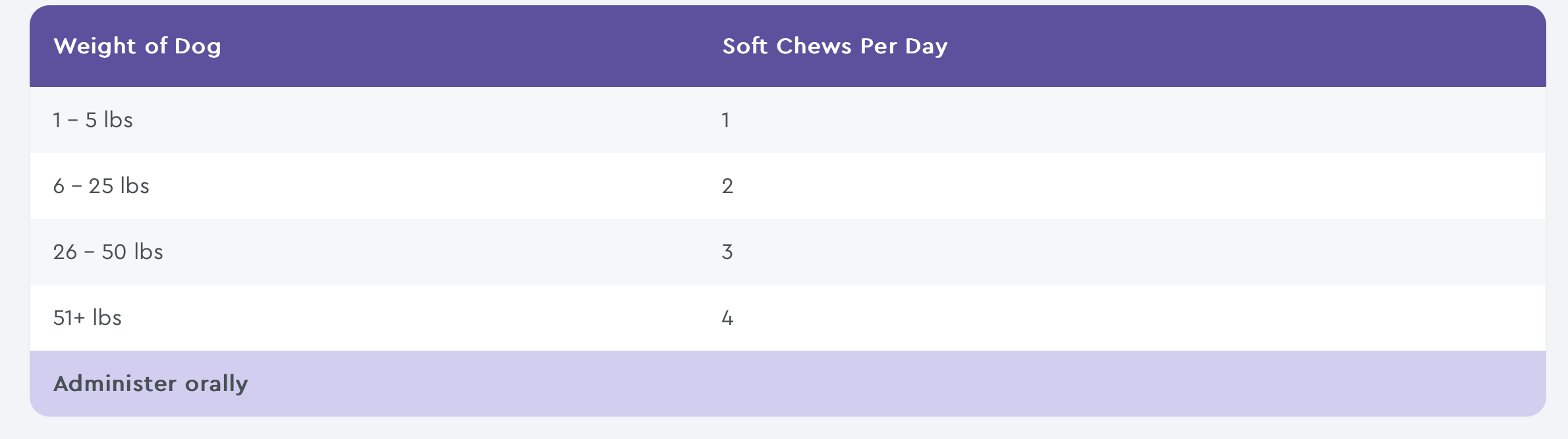
Task: Click the word "Weight" in the header
Action: pyautogui.click(x=95, y=46)
